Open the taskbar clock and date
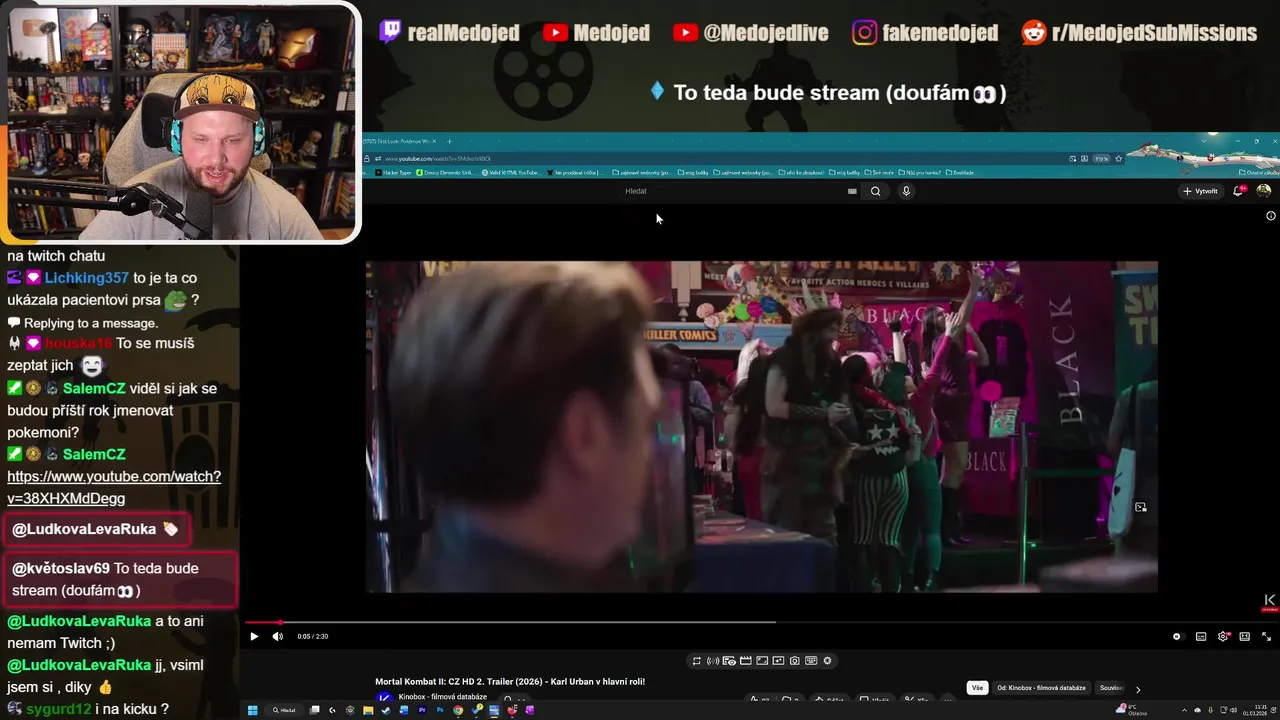This screenshot has width=1280, height=720. tap(1255, 710)
